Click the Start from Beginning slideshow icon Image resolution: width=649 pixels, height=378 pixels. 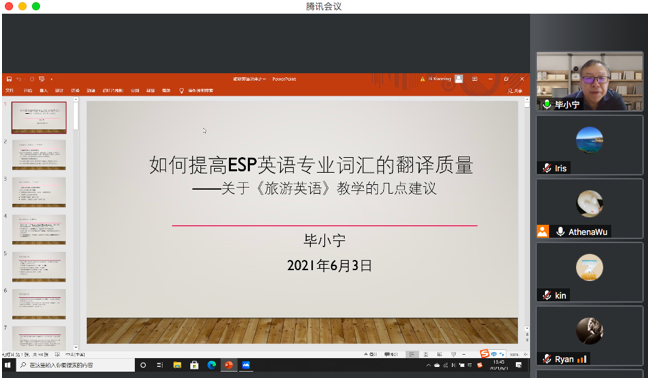click(41, 79)
